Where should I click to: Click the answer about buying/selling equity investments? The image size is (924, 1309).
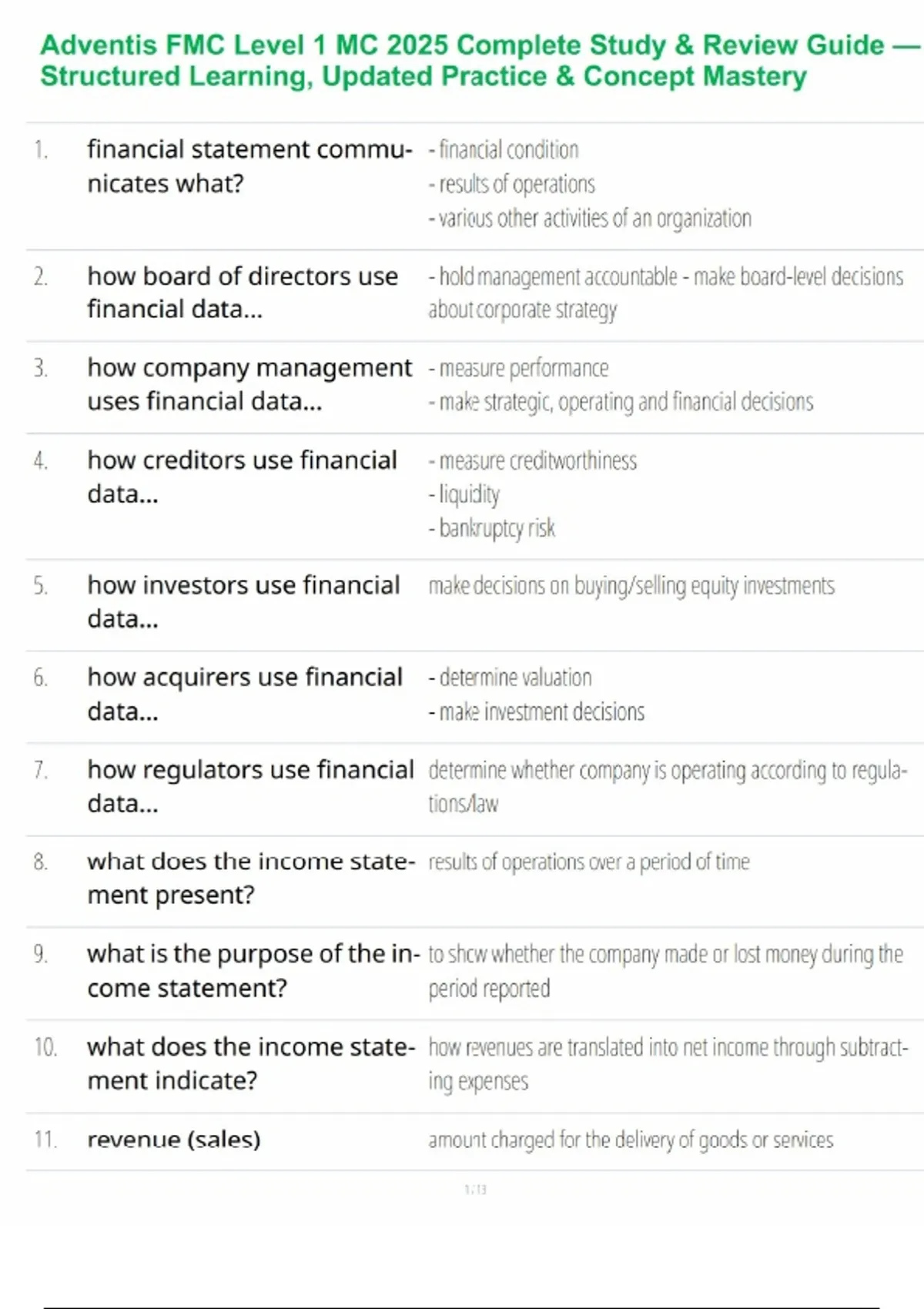coord(631,586)
